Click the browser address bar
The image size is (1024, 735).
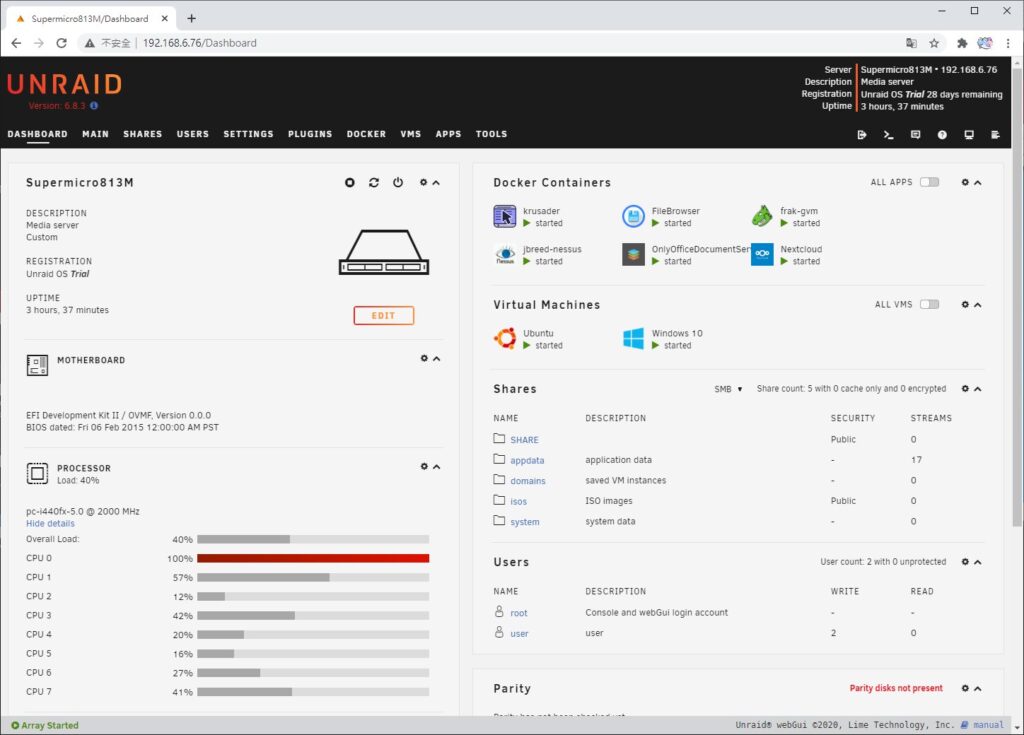coord(300,43)
